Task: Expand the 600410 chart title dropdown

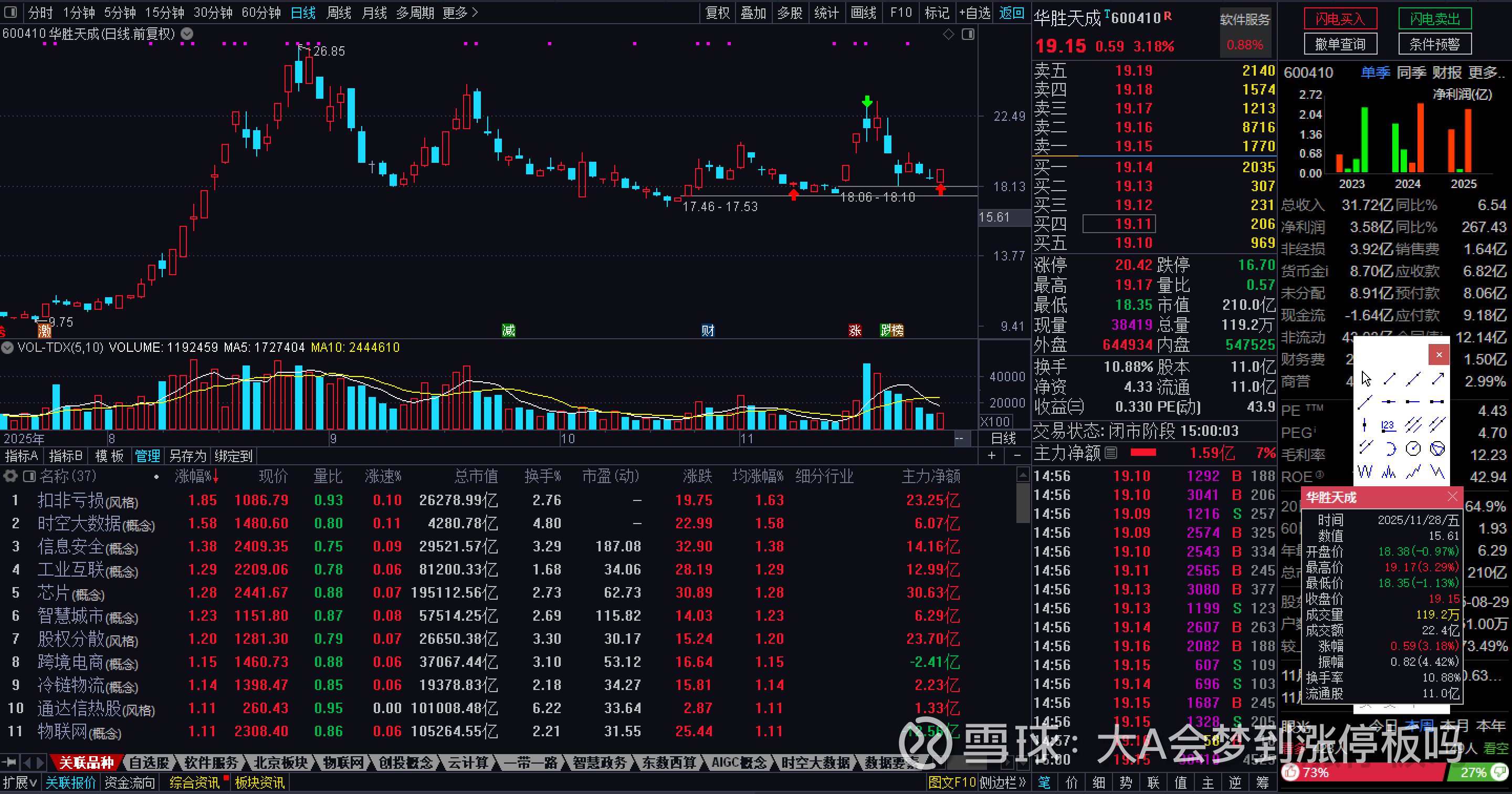Action: 187,34
